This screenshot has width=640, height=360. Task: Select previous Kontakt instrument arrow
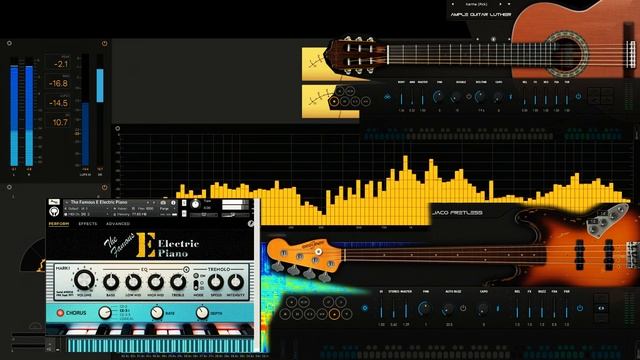pos(148,202)
